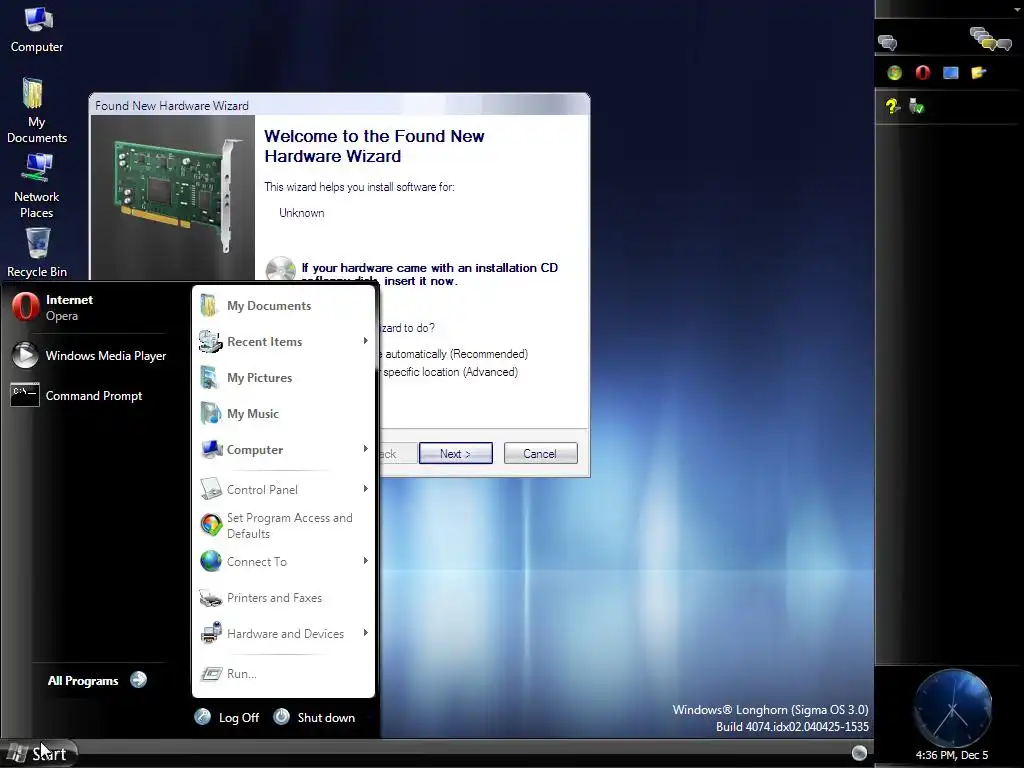Expand the Computer submenu arrow
The image size is (1024, 768).
366,449
